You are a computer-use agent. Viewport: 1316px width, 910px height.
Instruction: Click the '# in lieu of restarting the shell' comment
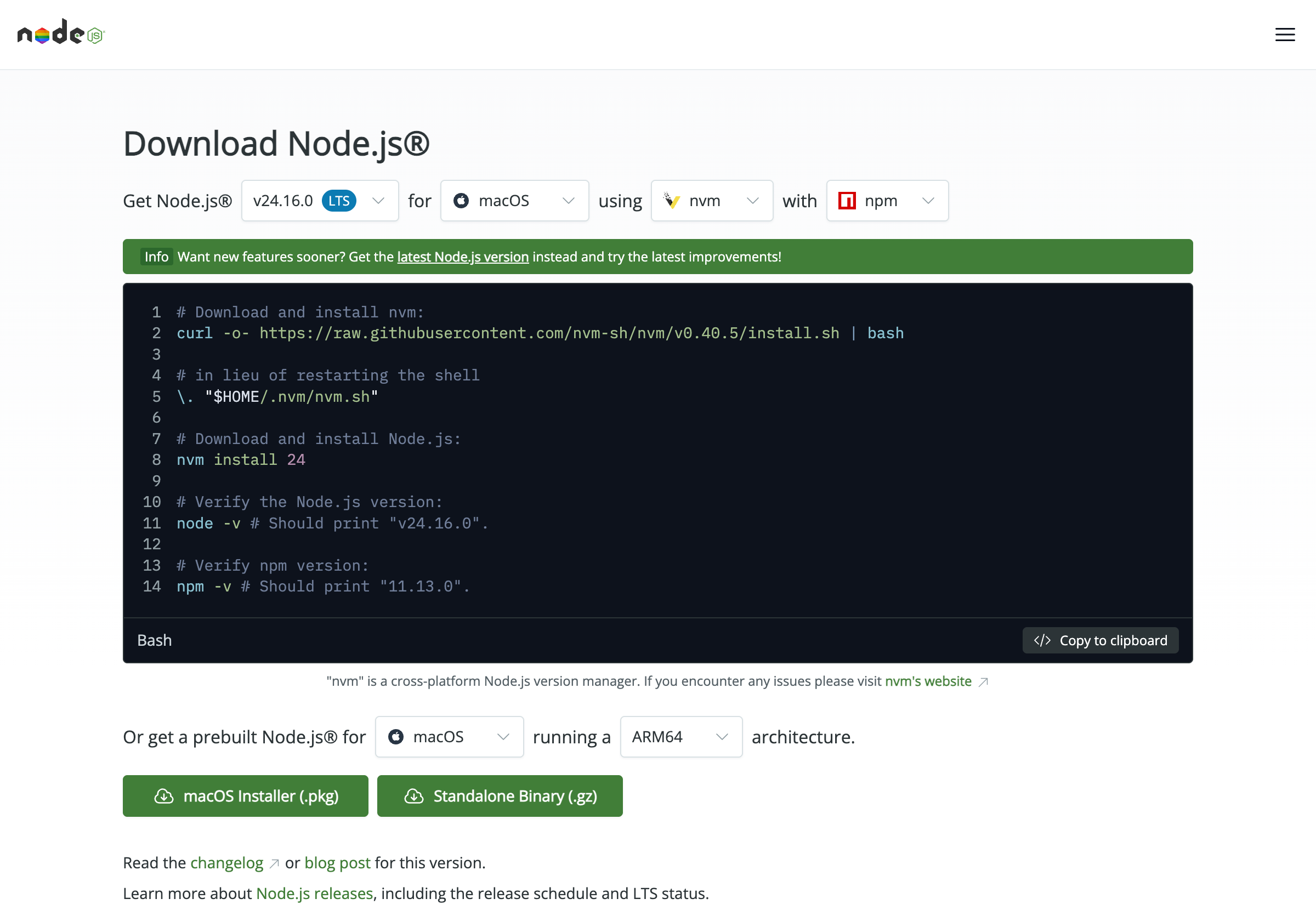(x=328, y=375)
